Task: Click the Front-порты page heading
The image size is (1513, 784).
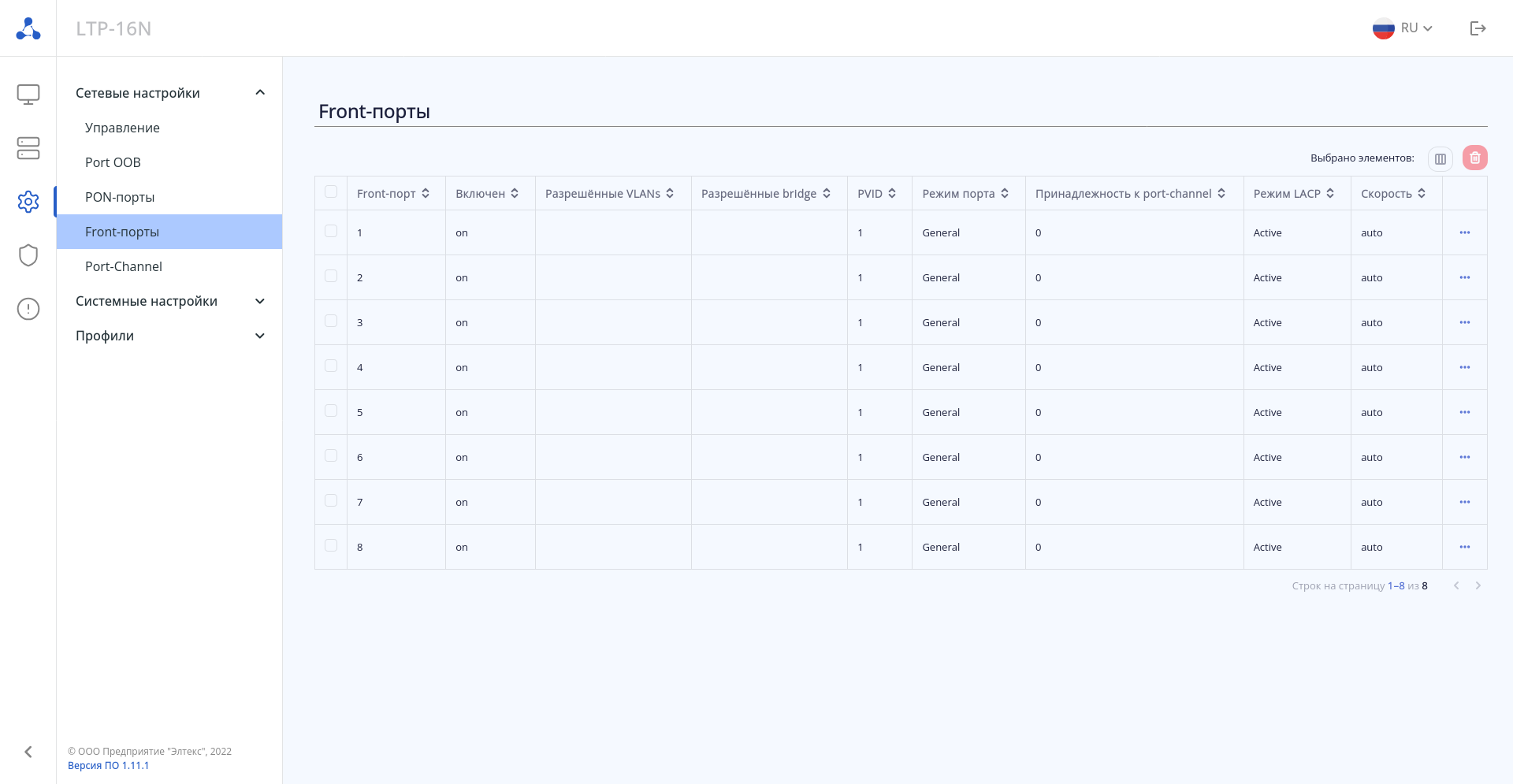Action: pyautogui.click(x=374, y=112)
